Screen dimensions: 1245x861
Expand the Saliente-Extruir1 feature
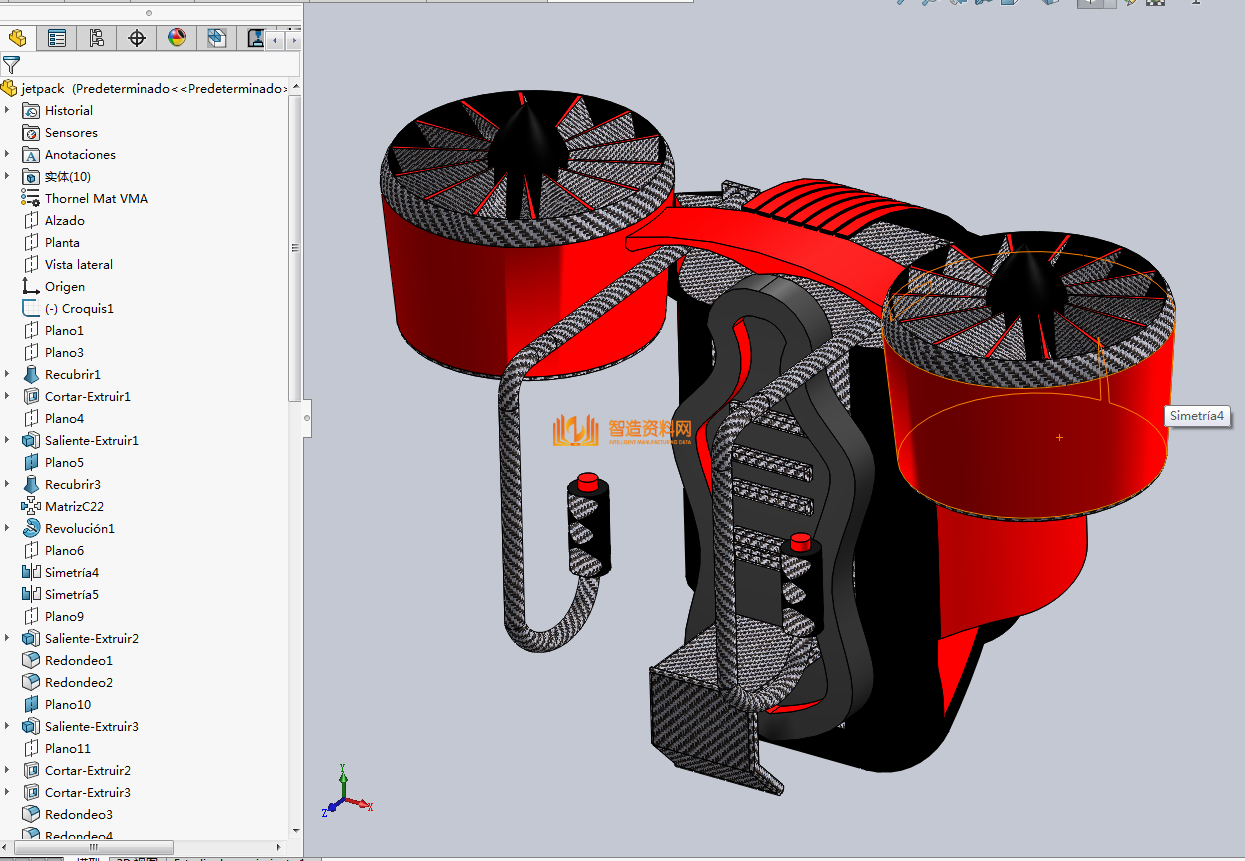[x=8, y=440]
